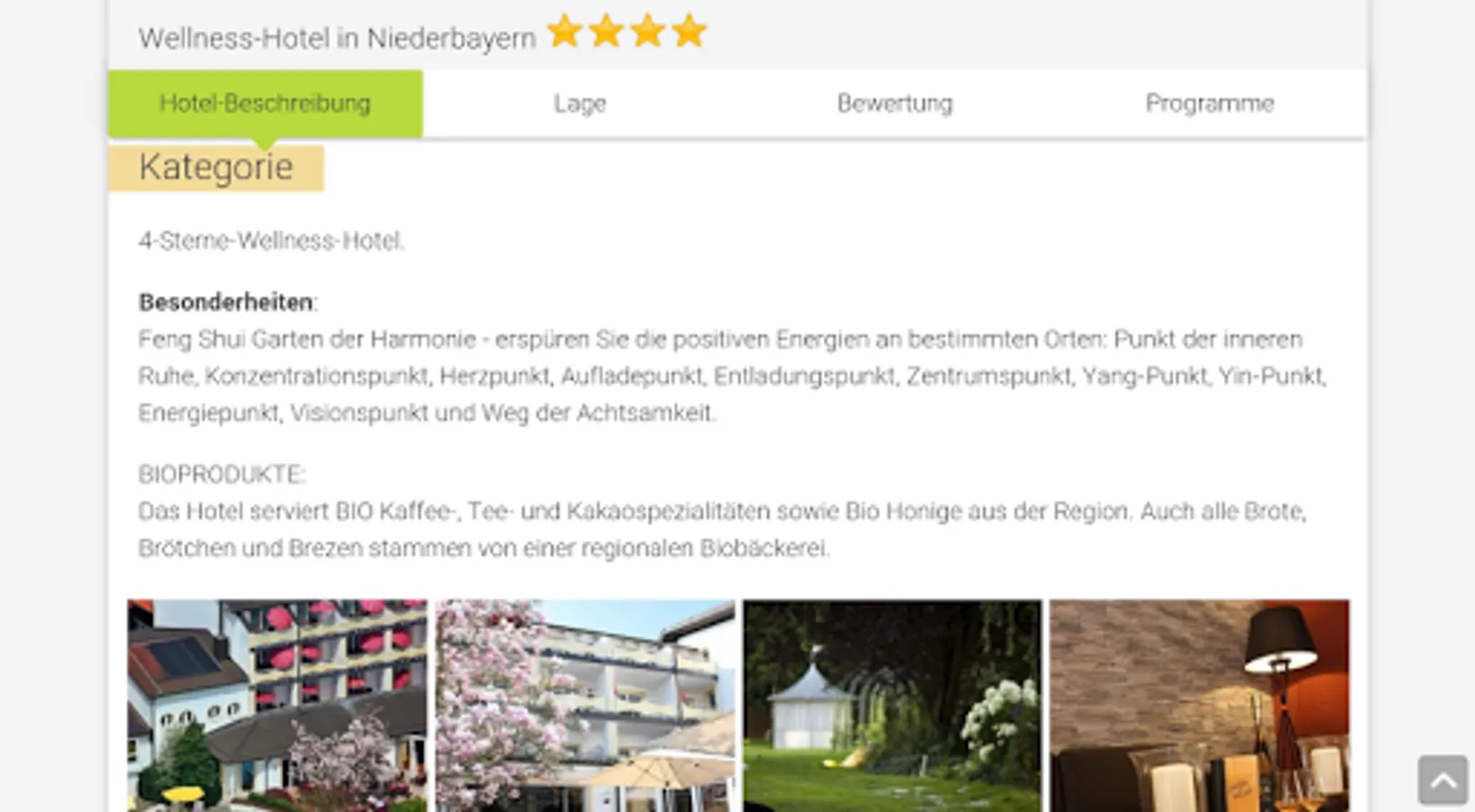Click the Besonderheiten bold heading
Screen dimensions: 1475x812
[x=226, y=302]
